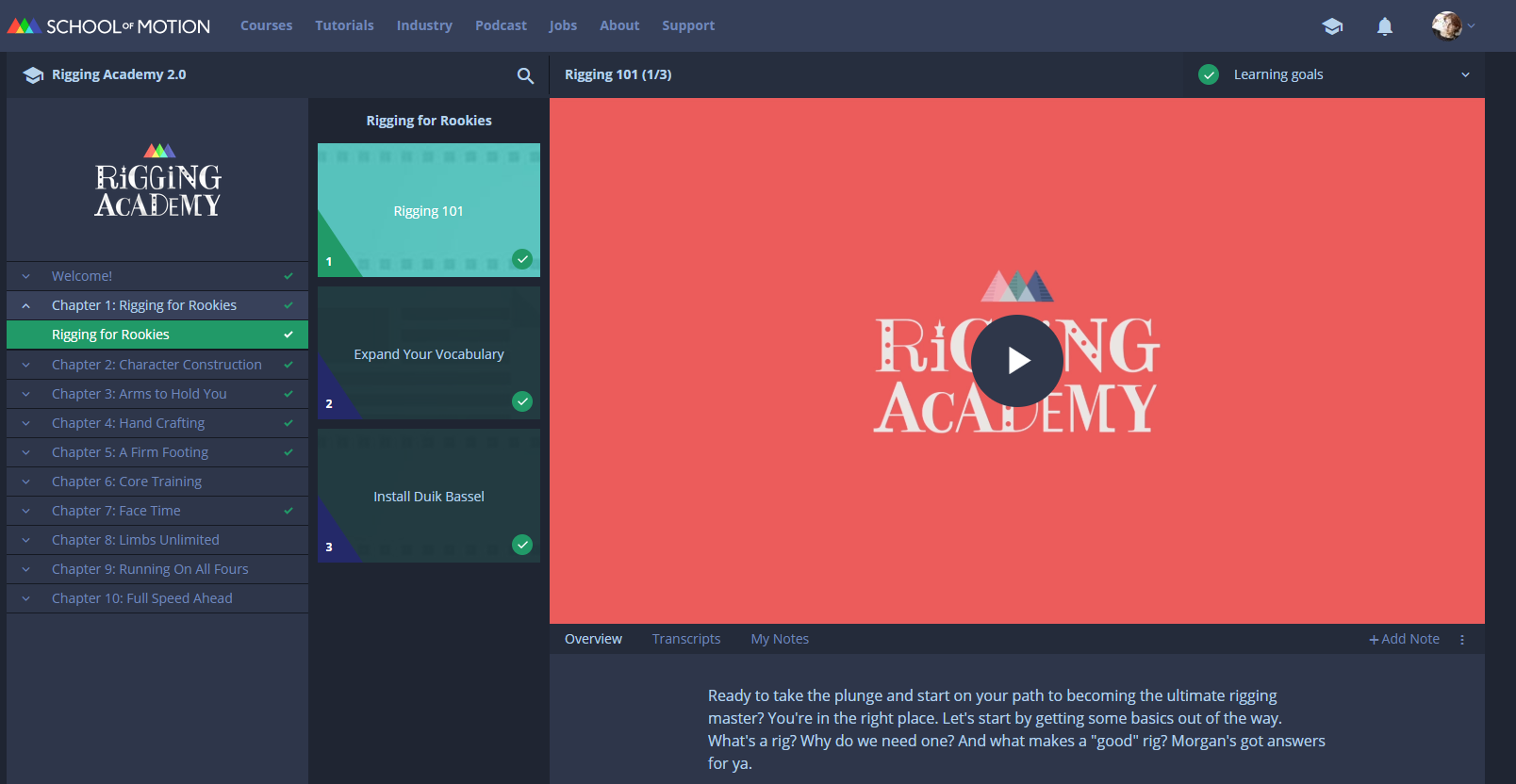Expand the Welcome! section chevron
The height and width of the screenshot is (784, 1516).
tap(26, 276)
